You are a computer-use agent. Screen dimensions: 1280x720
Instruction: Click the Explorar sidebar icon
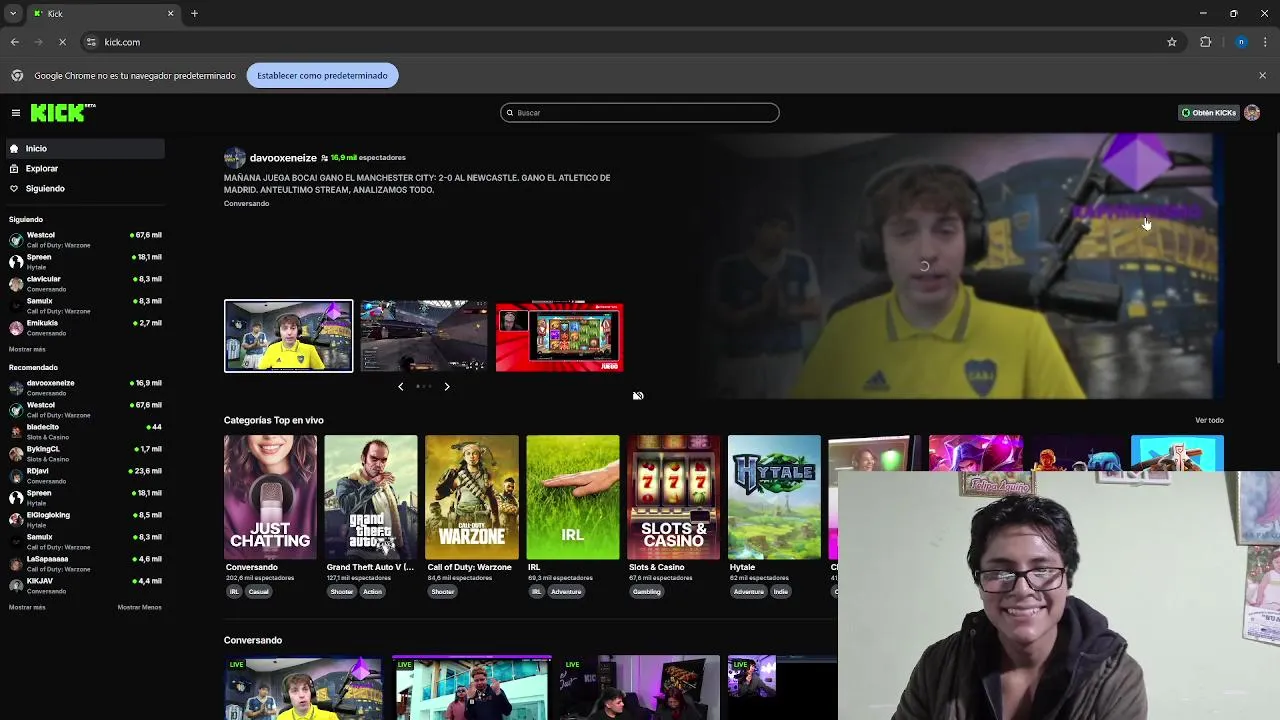(x=14, y=169)
